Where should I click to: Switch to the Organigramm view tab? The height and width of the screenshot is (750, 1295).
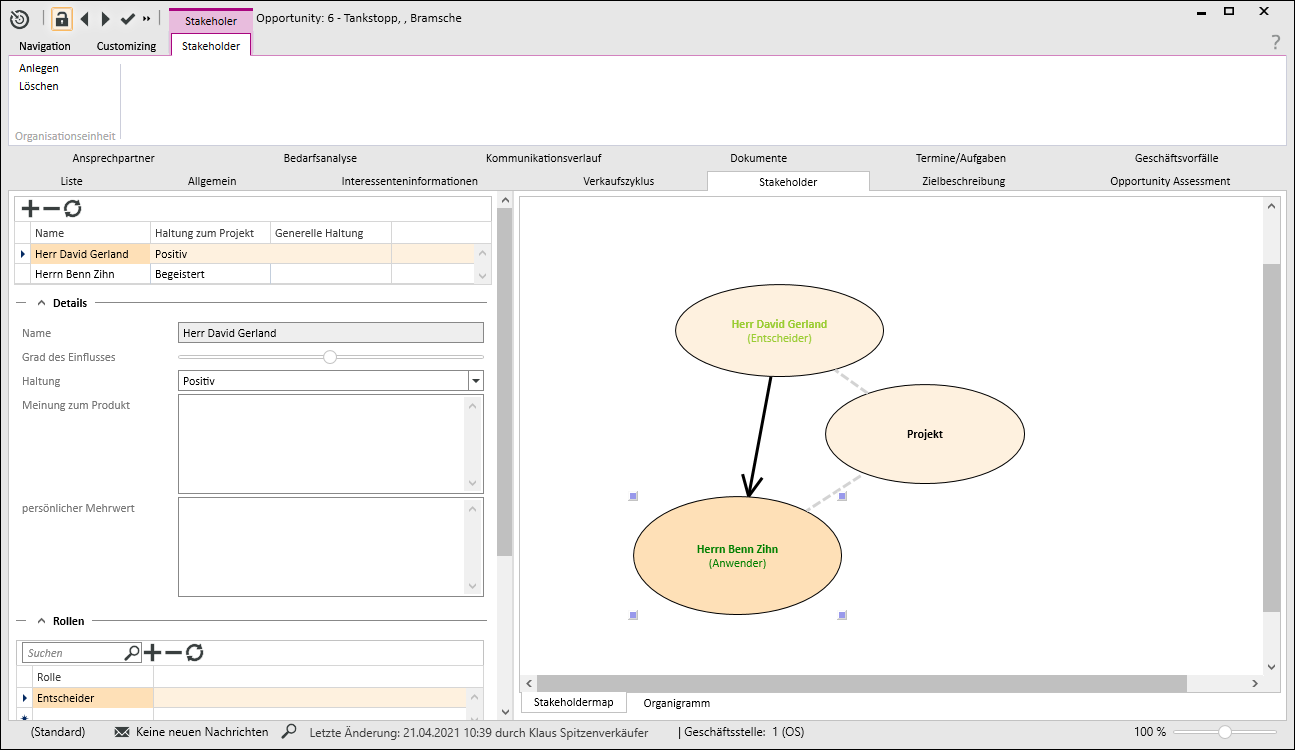[677, 703]
